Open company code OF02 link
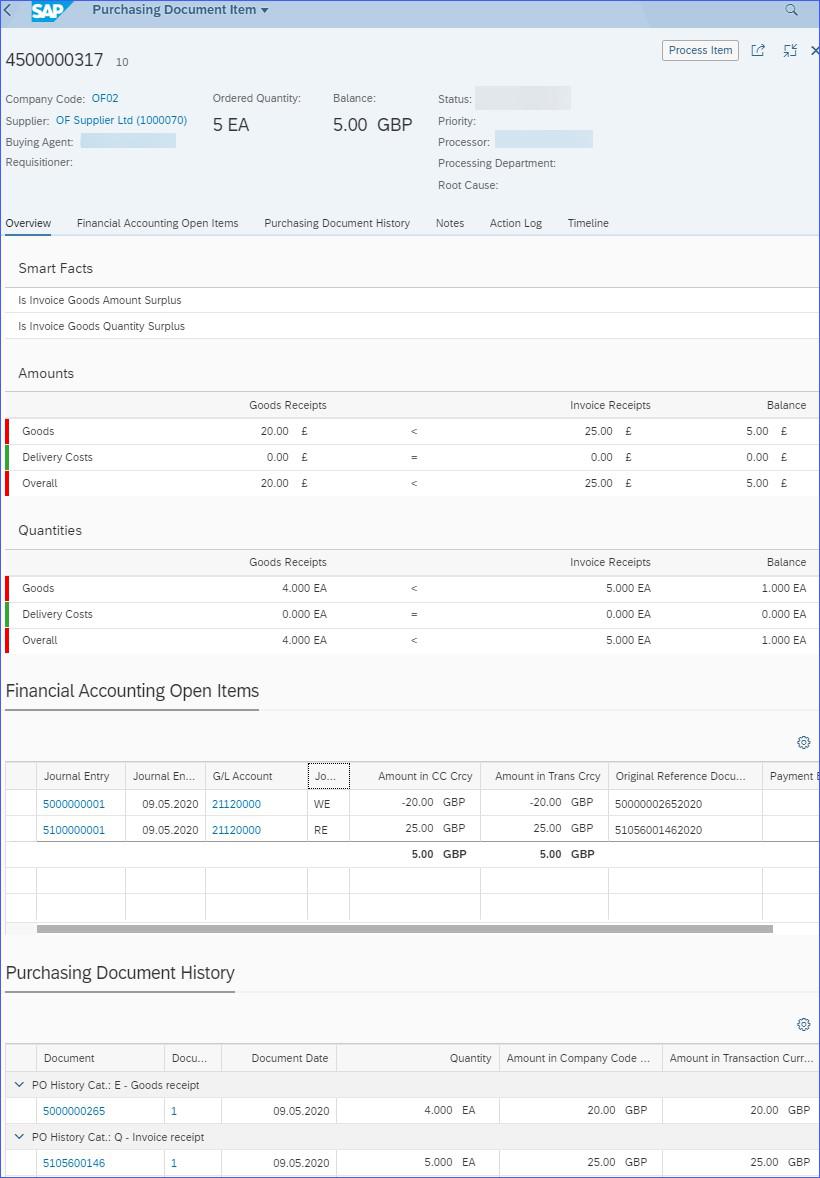 [105, 98]
